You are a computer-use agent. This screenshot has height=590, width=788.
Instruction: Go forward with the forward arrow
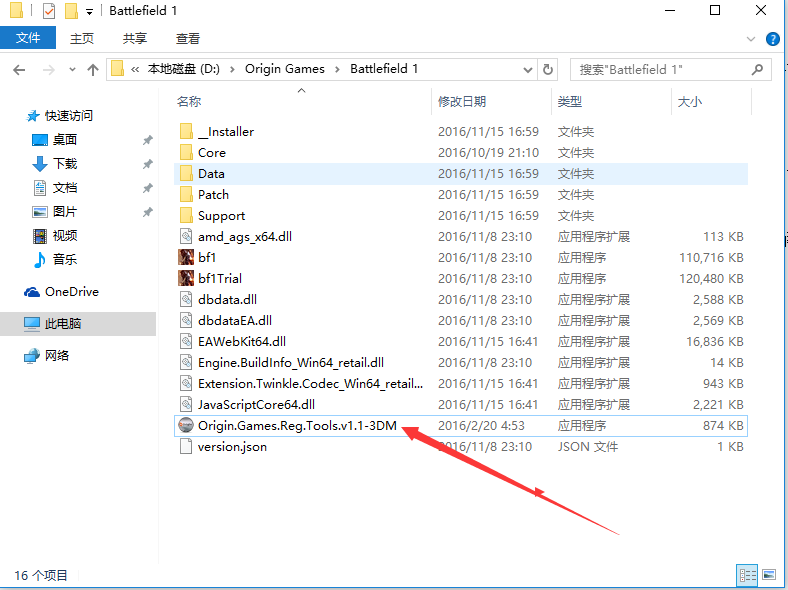(49, 70)
